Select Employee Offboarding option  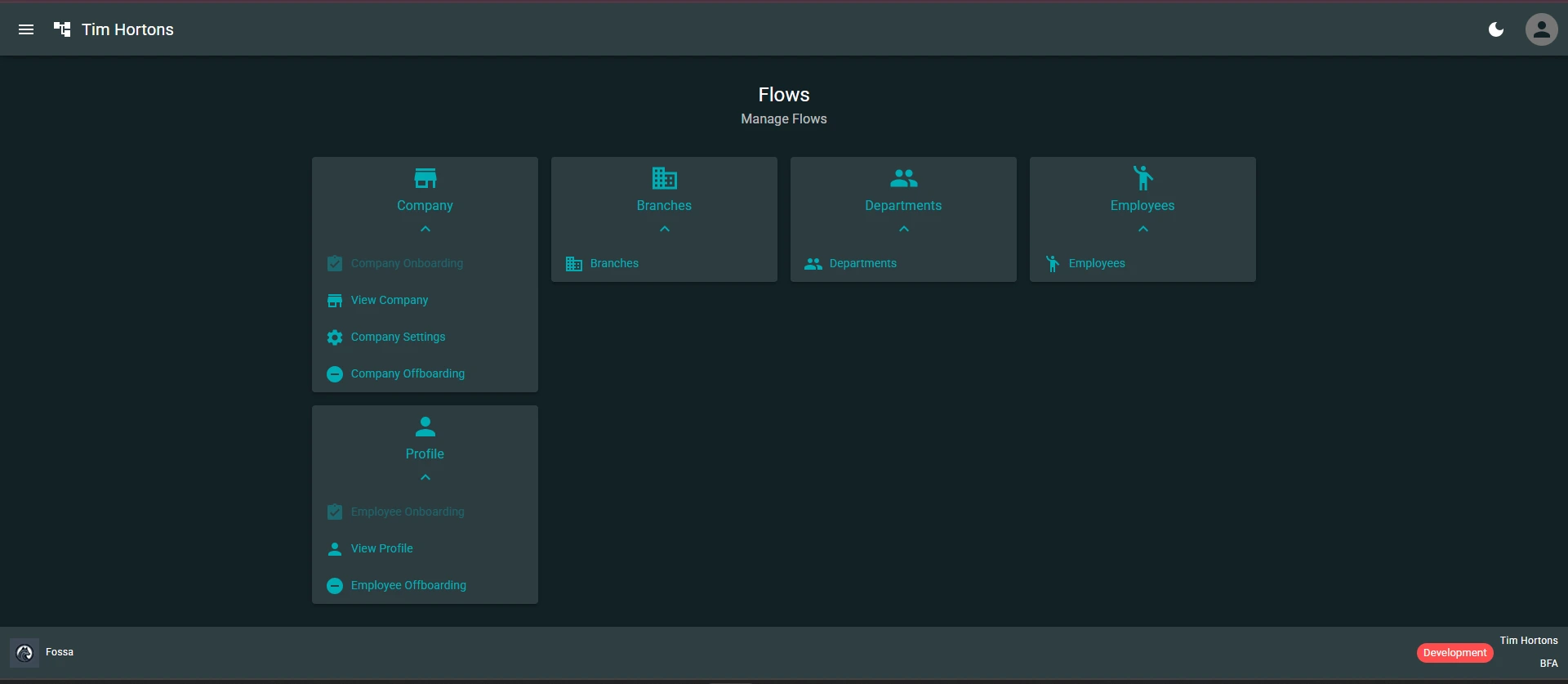[408, 585]
